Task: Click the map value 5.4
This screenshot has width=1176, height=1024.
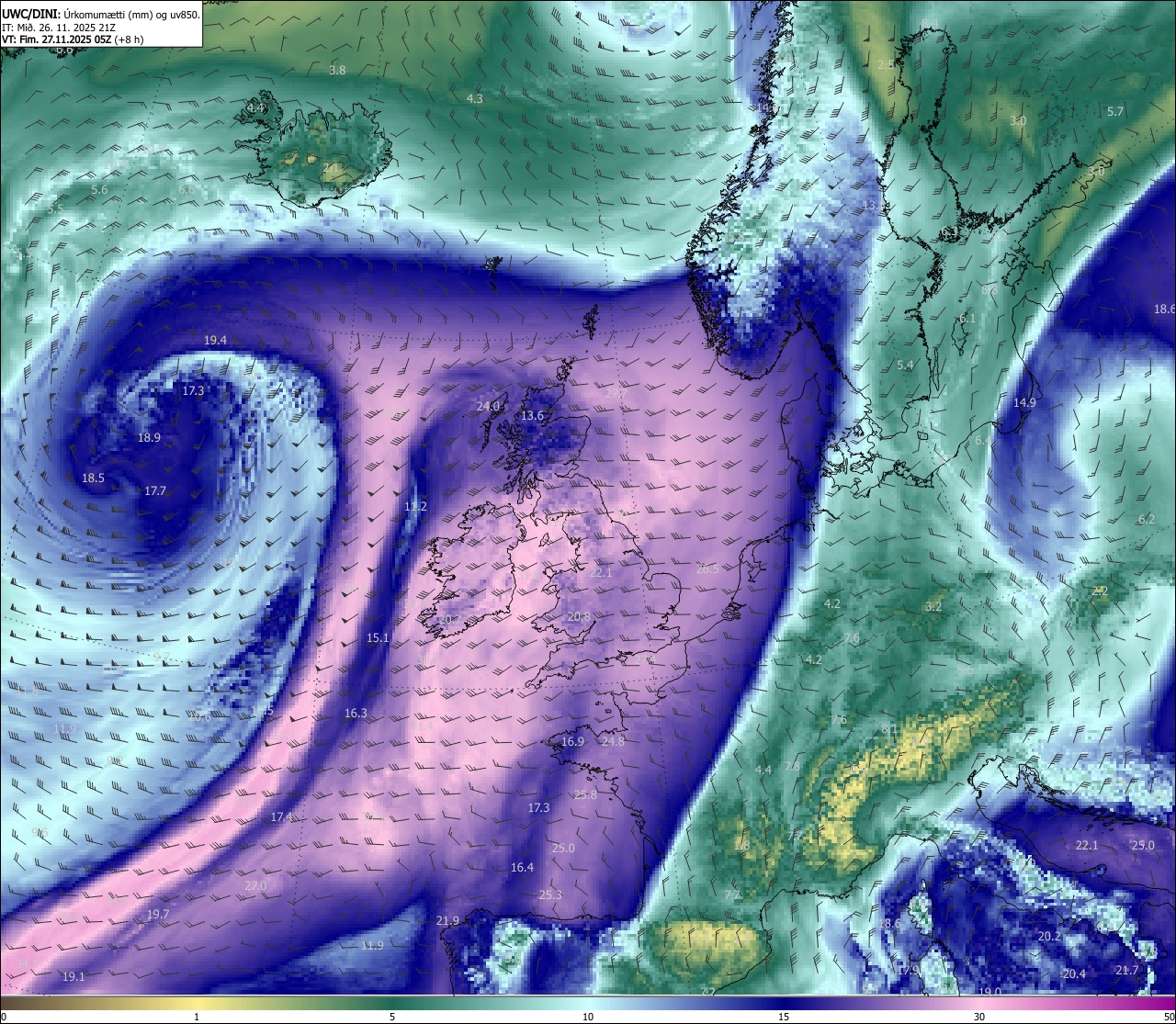Action: (x=905, y=365)
